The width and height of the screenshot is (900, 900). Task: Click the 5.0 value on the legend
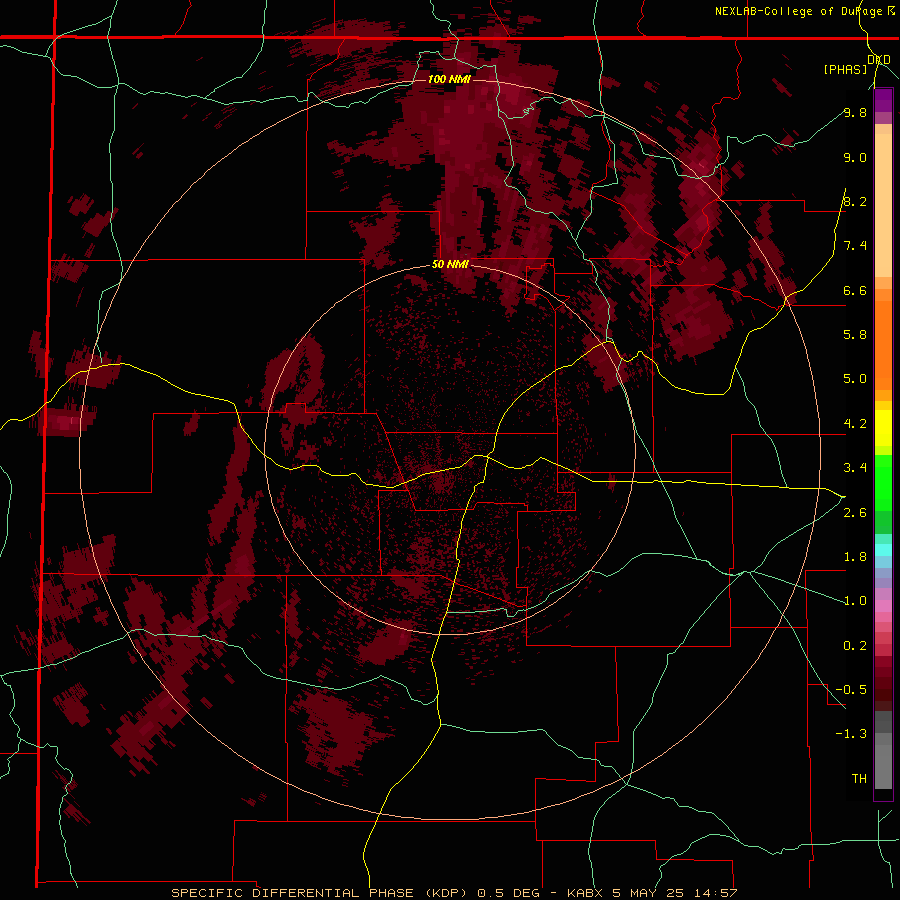[x=855, y=379]
